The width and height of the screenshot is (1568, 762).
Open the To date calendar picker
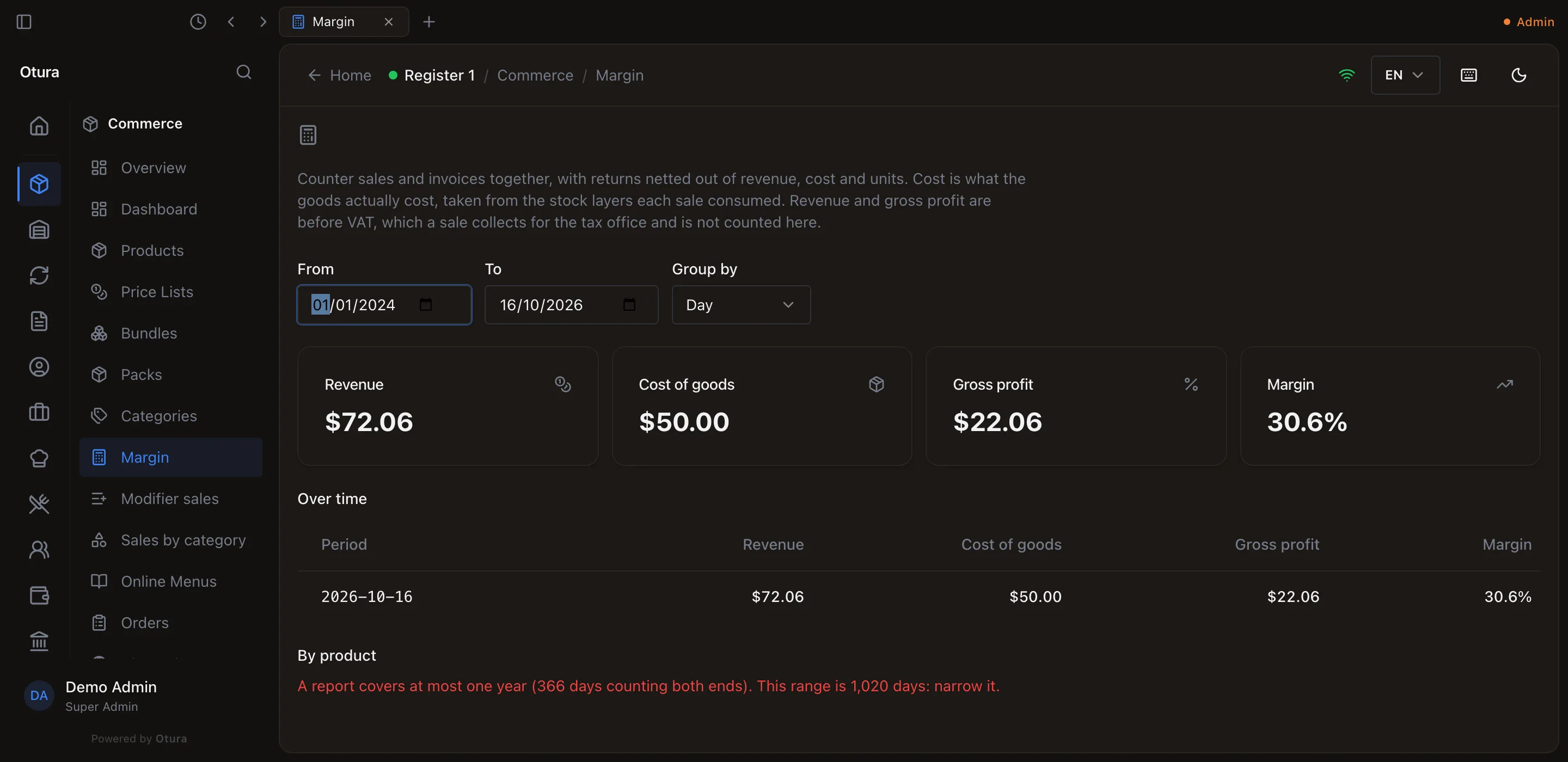(629, 304)
